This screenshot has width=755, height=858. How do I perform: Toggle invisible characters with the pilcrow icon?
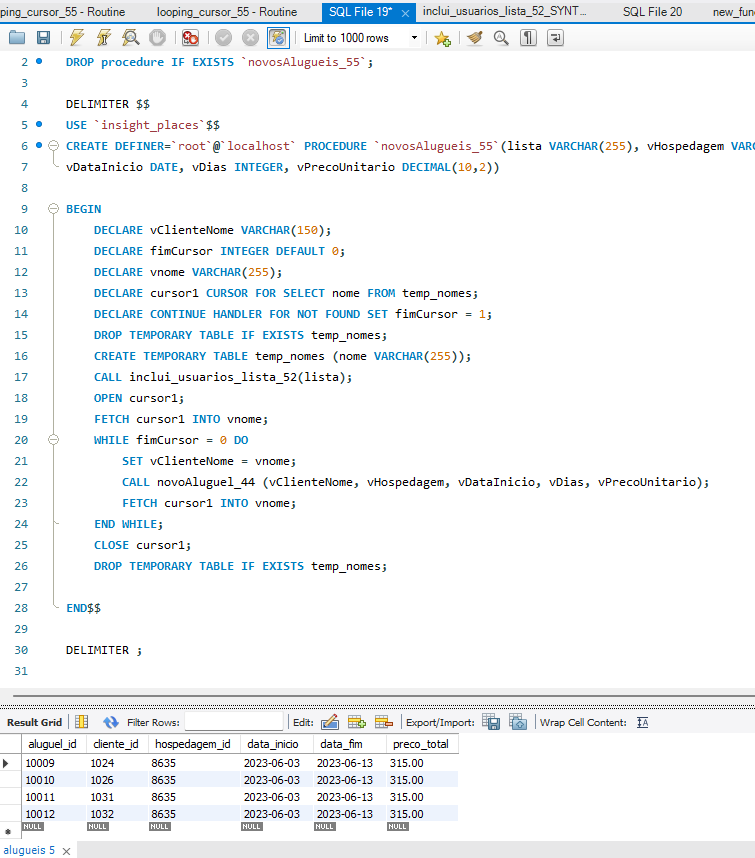(x=528, y=38)
